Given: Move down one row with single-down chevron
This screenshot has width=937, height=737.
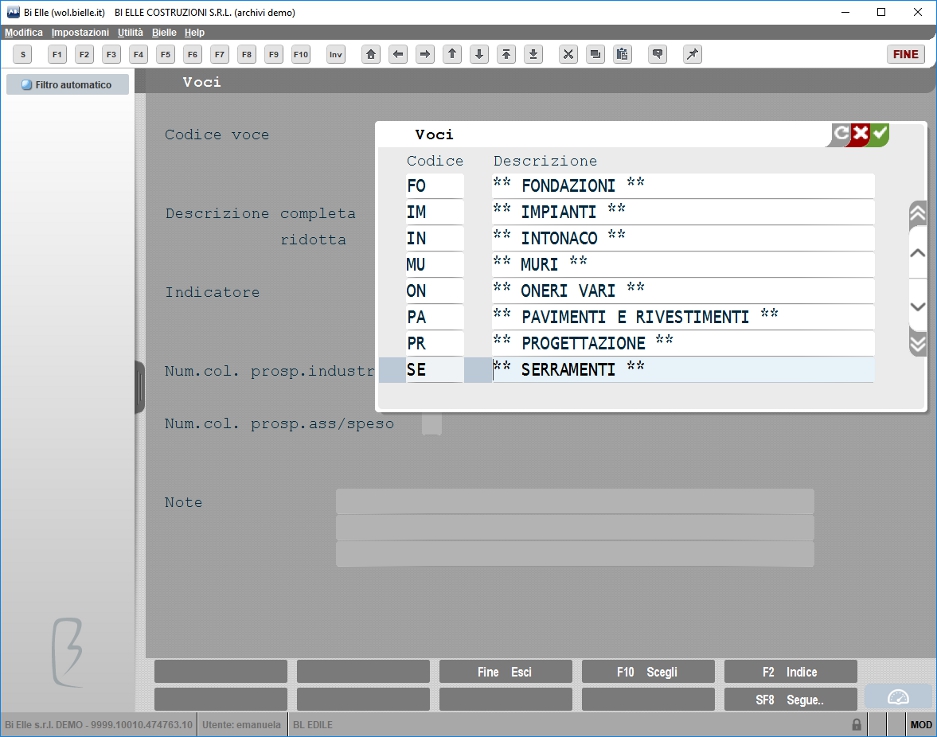Looking at the screenshot, I should (x=917, y=306).
